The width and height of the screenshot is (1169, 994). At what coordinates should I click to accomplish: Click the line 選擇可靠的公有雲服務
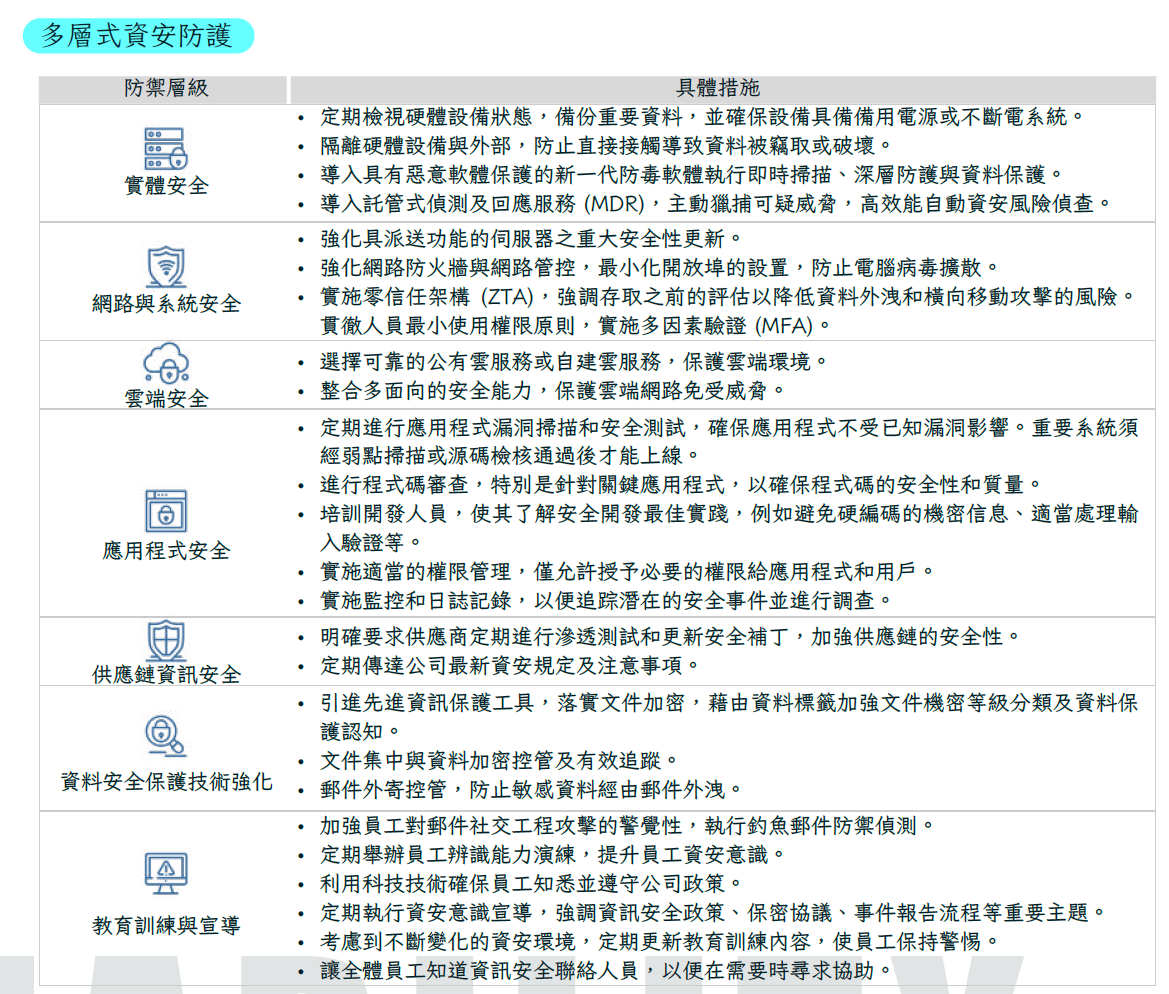tap(574, 362)
